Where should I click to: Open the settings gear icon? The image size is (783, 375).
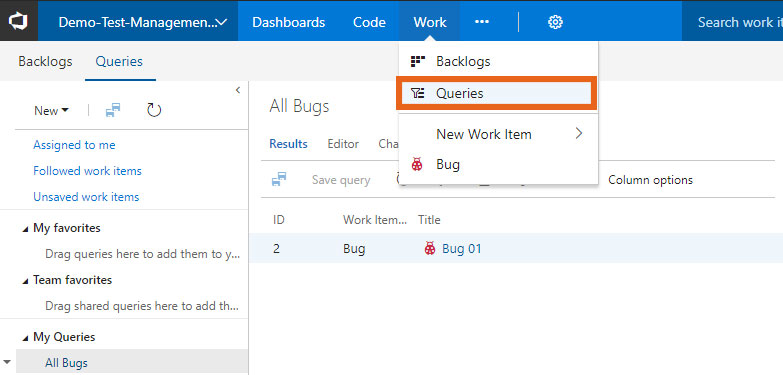point(555,22)
